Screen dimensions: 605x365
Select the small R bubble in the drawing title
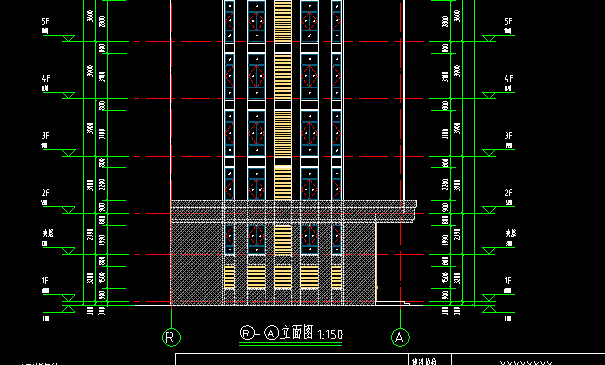click(x=246, y=333)
